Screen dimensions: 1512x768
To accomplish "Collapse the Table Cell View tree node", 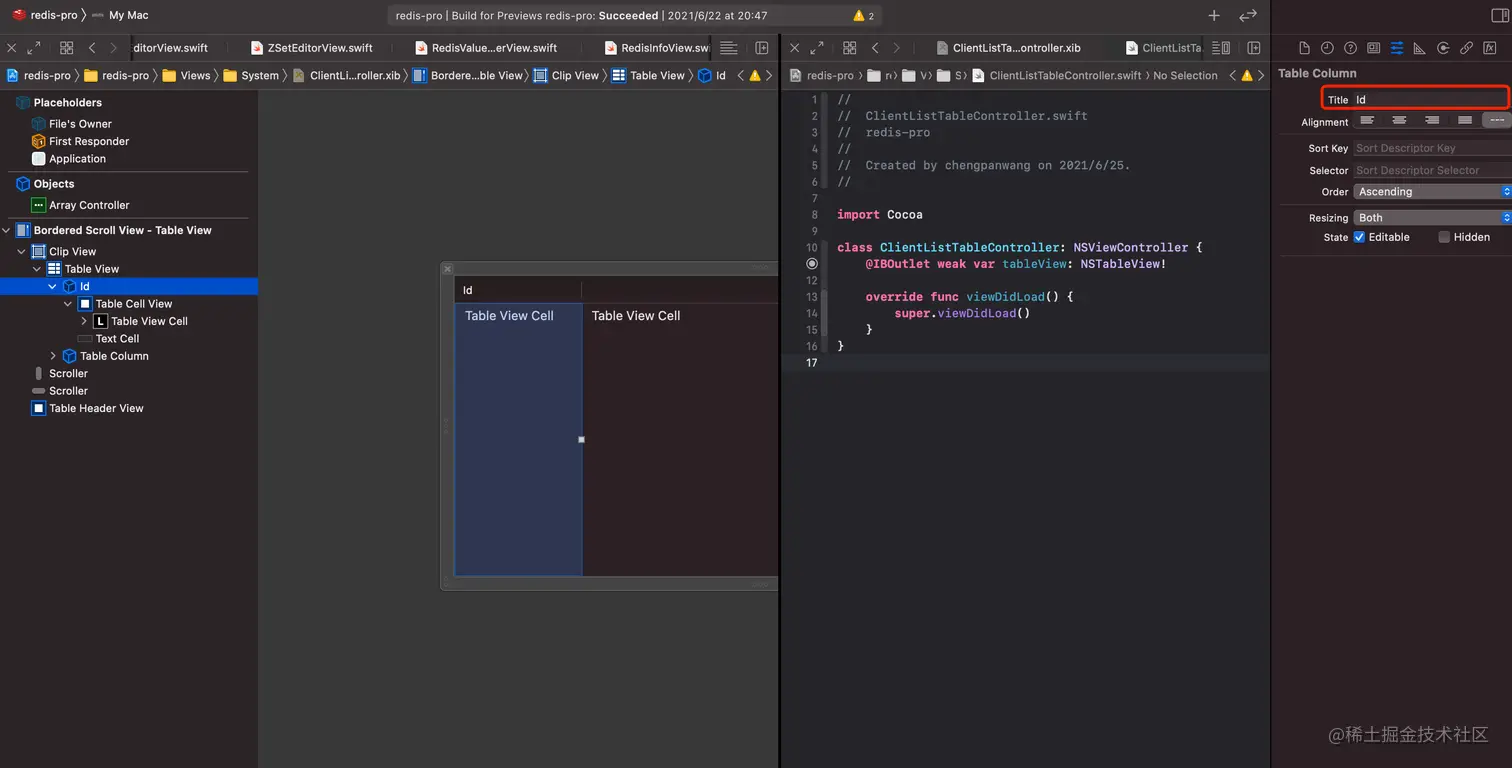I will pos(68,304).
